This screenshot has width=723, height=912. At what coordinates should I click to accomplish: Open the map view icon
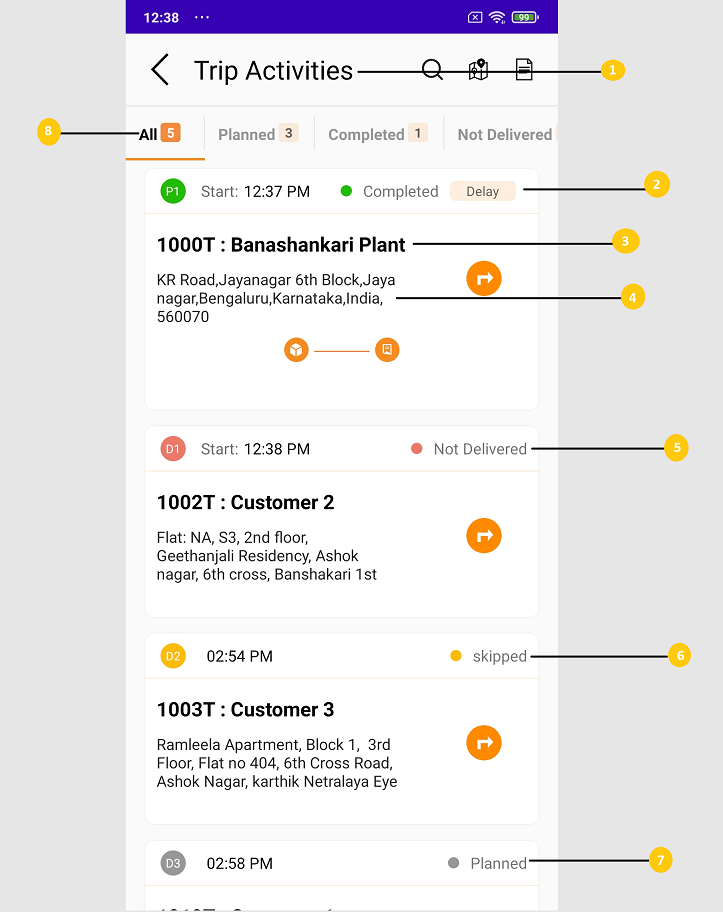point(479,70)
